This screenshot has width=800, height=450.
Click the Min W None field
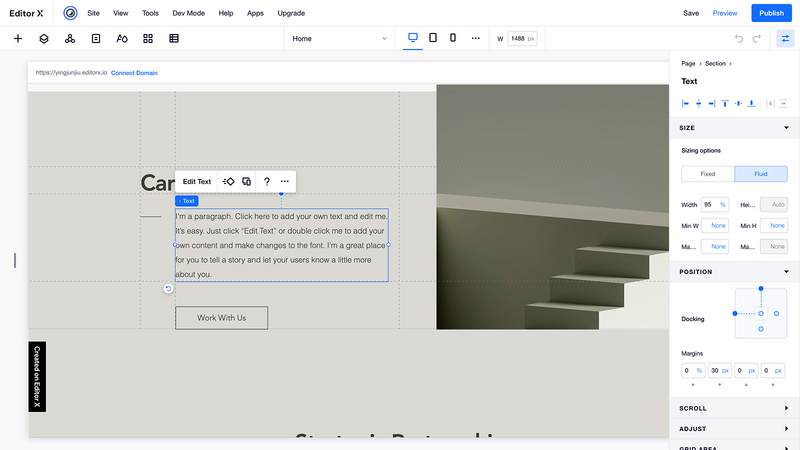pyautogui.click(x=714, y=226)
